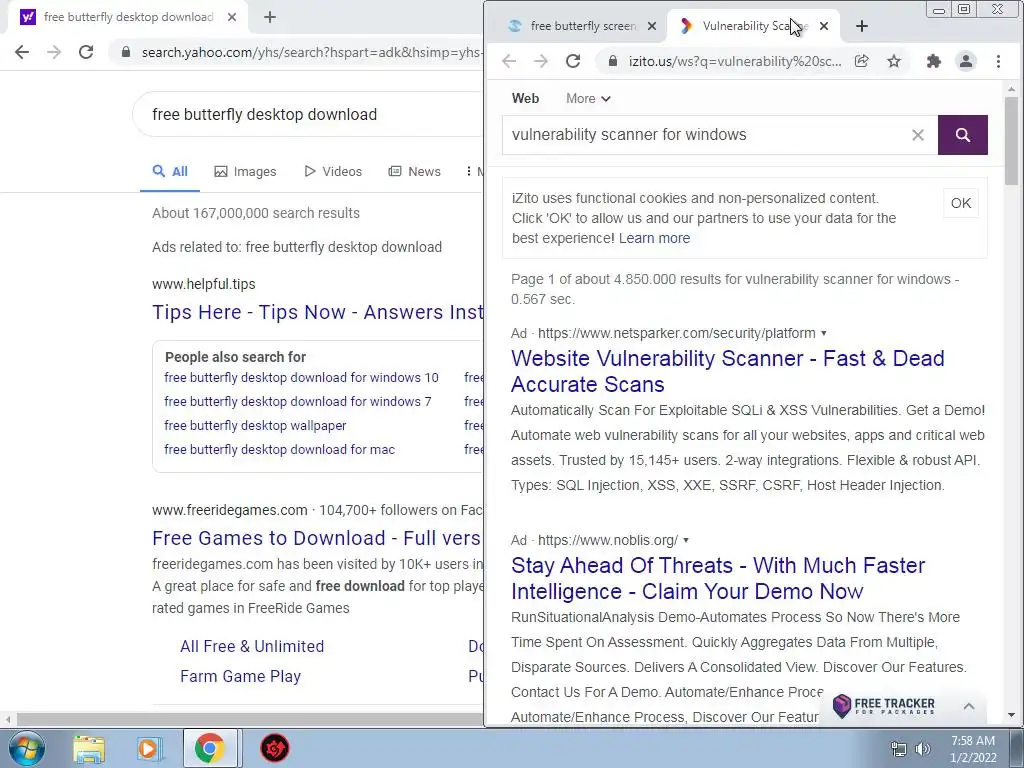This screenshot has height=768, width=1024.
Task: Click OK on iZito cookie notice
Action: click(x=961, y=203)
